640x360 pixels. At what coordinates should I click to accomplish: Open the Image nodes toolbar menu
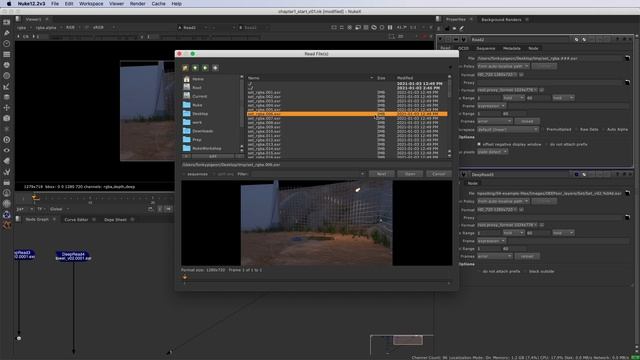(x=7, y=22)
